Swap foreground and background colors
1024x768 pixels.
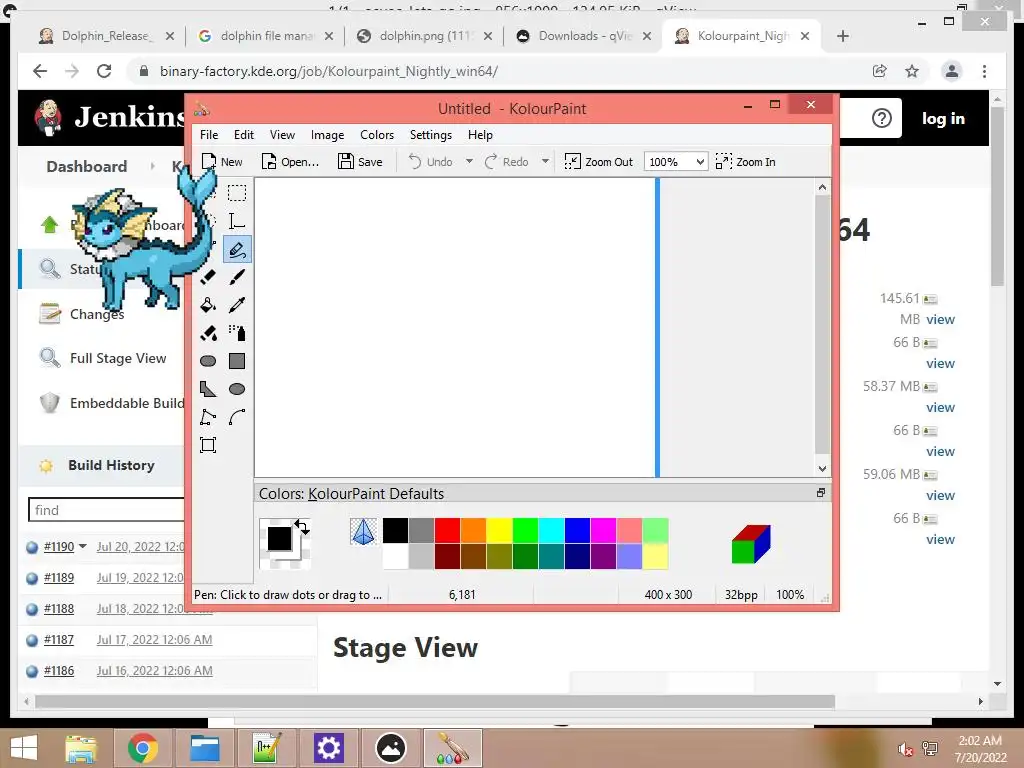tap(302, 527)
